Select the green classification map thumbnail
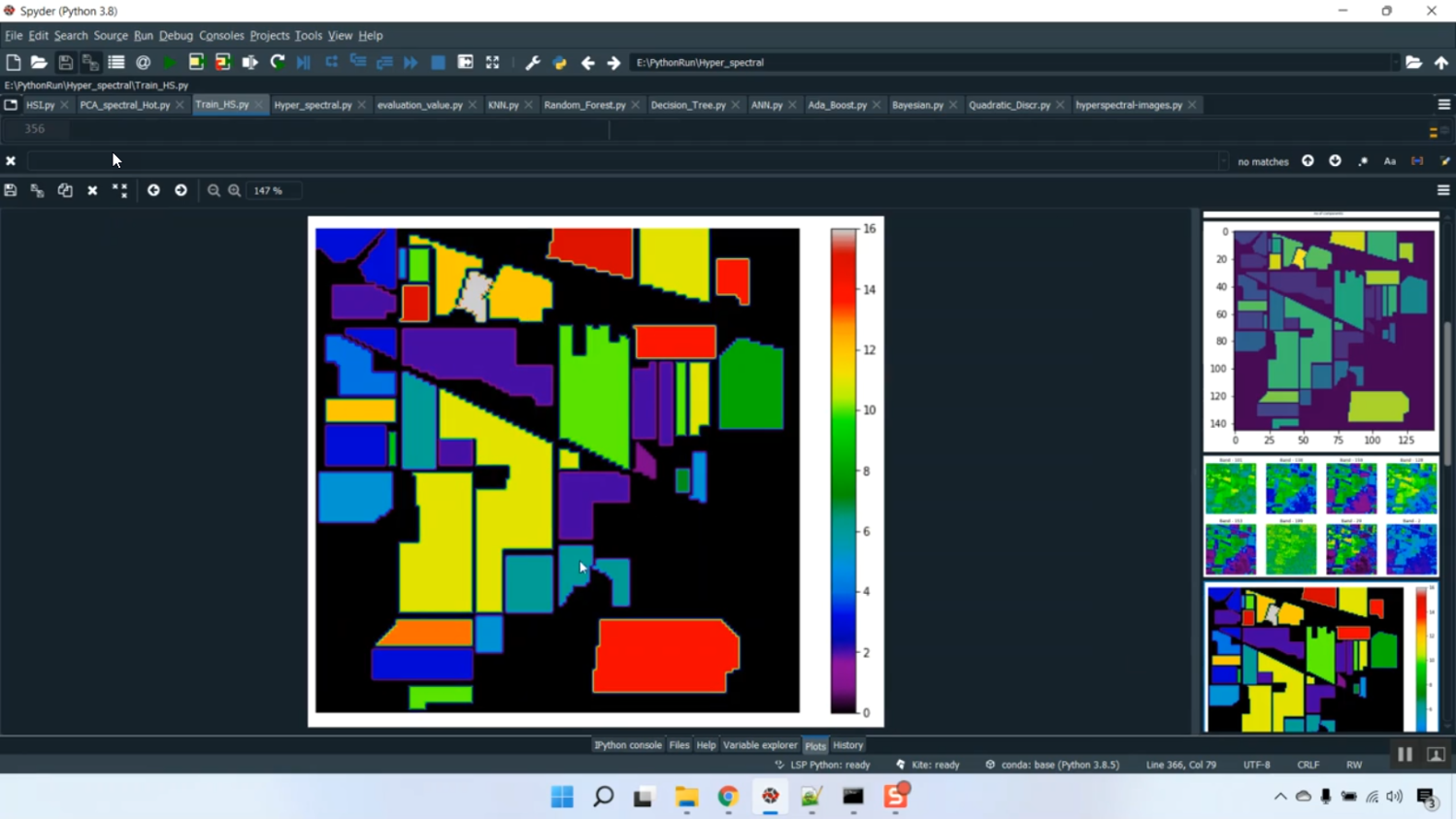The image size is (1456, 819). [x=1322, y=335]
